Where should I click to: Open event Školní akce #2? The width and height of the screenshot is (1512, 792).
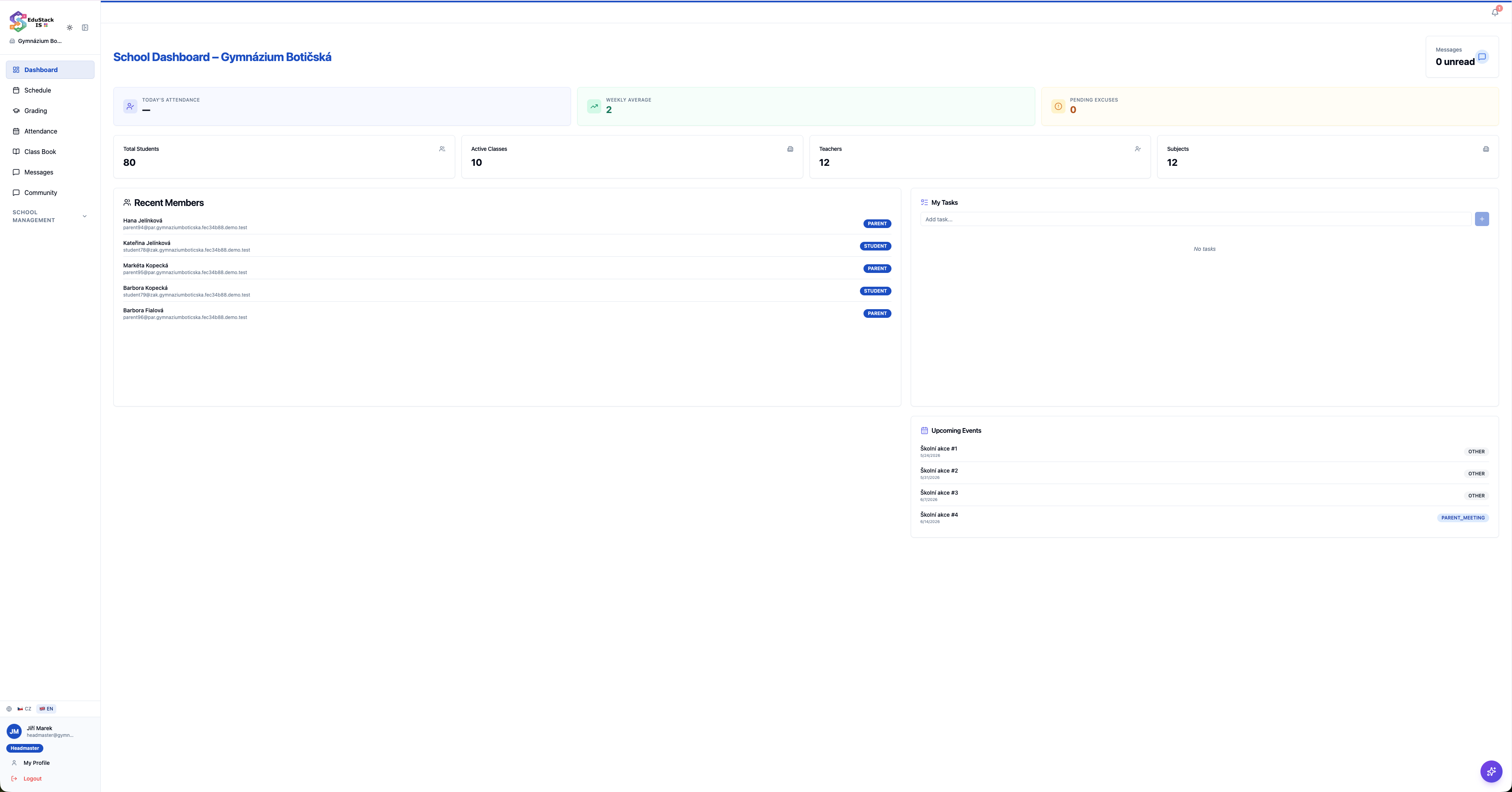pyautogui.click(x=1204, y=474)
